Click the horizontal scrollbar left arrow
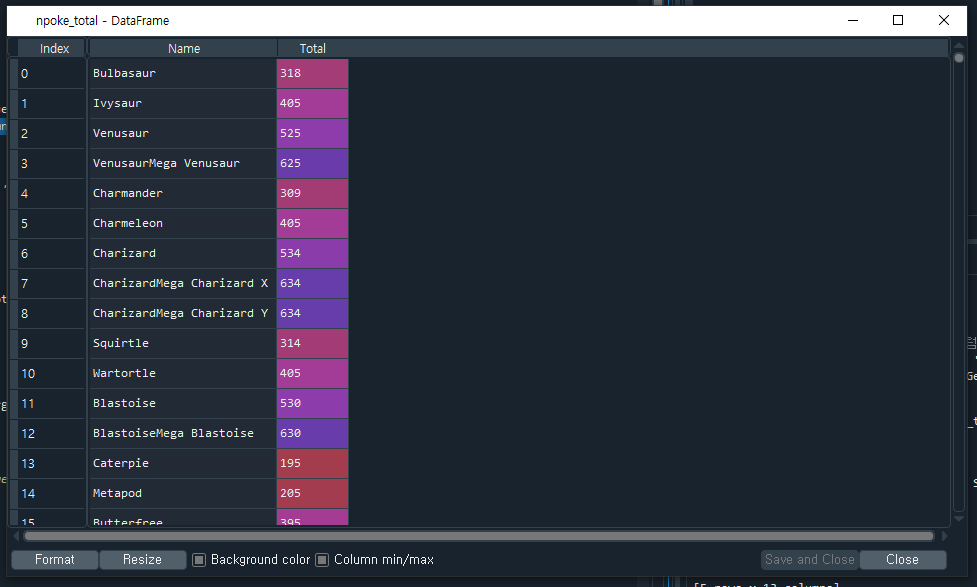The width and height of the screenshot is (977, 587). (16, 536)
